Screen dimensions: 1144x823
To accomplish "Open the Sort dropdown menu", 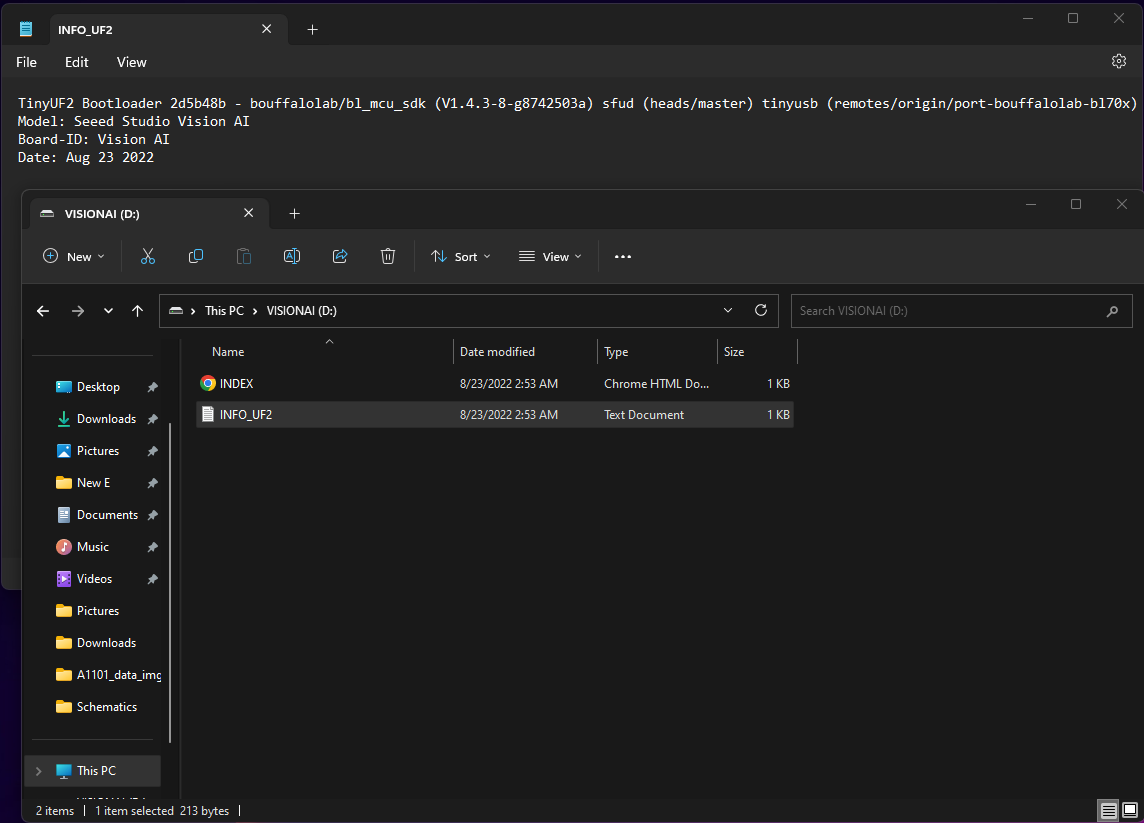I will pos(461,257).
